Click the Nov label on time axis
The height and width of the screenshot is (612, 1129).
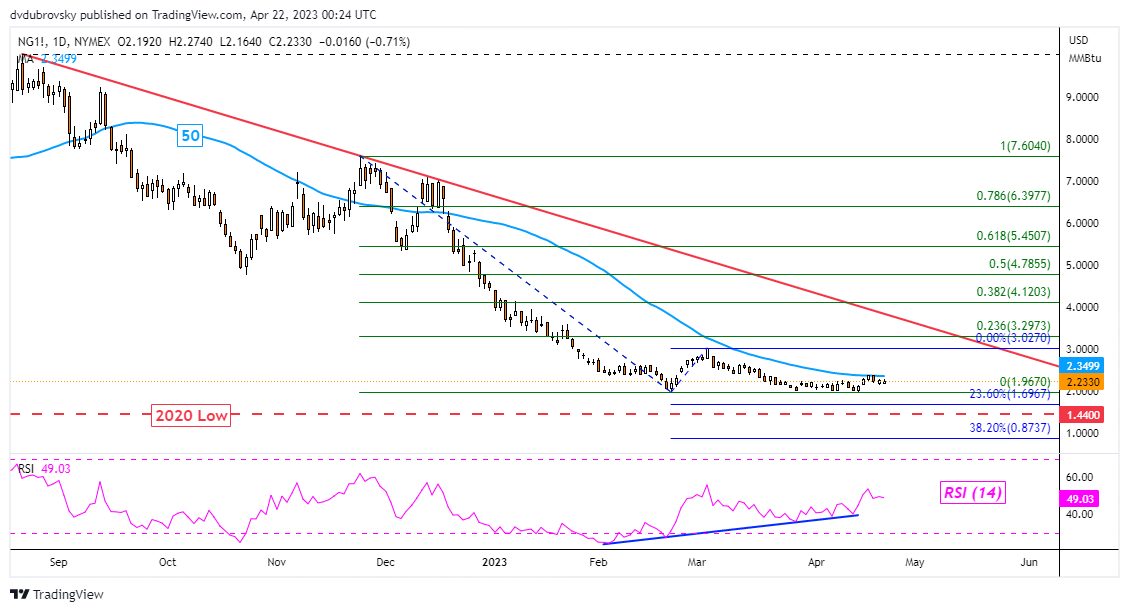point(276,562)
